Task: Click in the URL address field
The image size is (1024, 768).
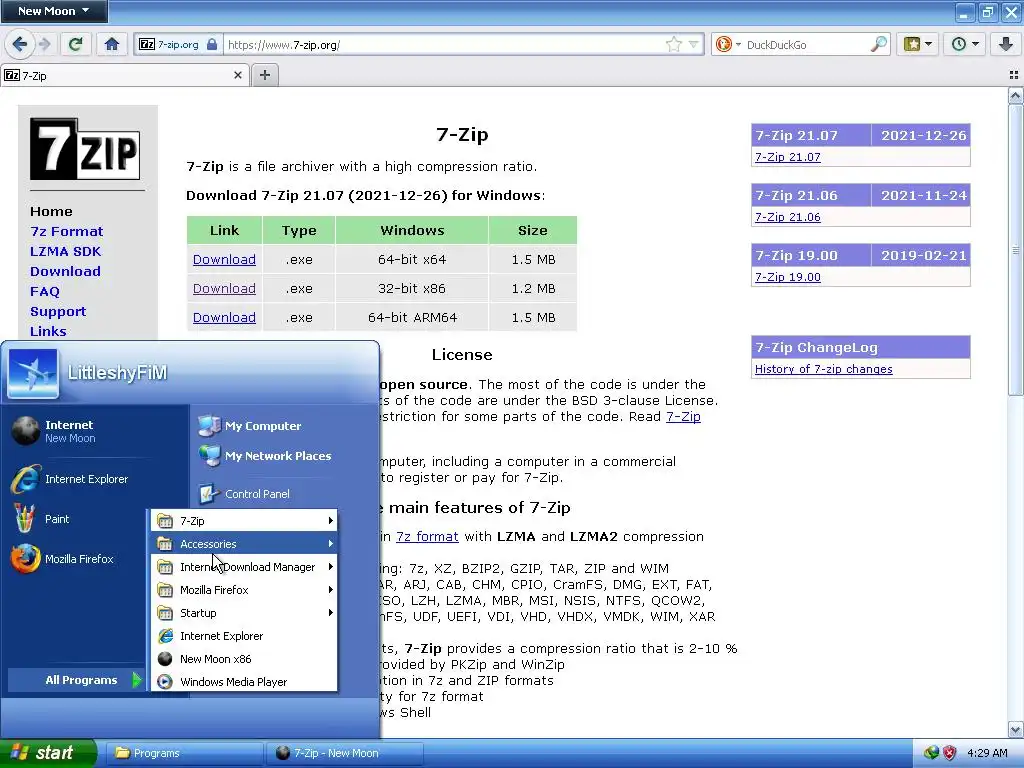Action: coord(444,44)
